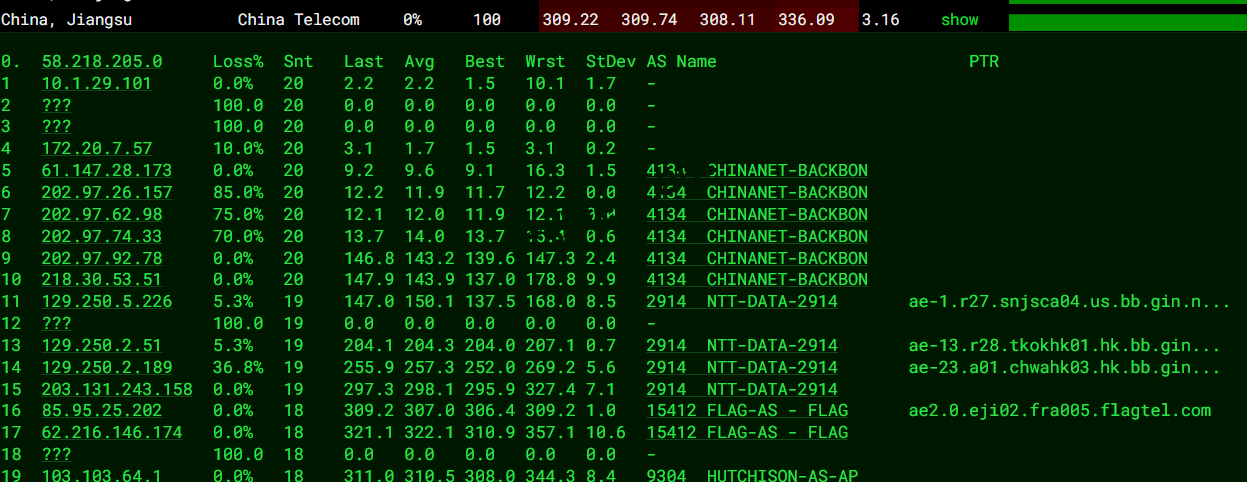Open hop 6 address 202.97.26.157
Viewport: 1247px width, 482px height.
[x=107, y=193]
